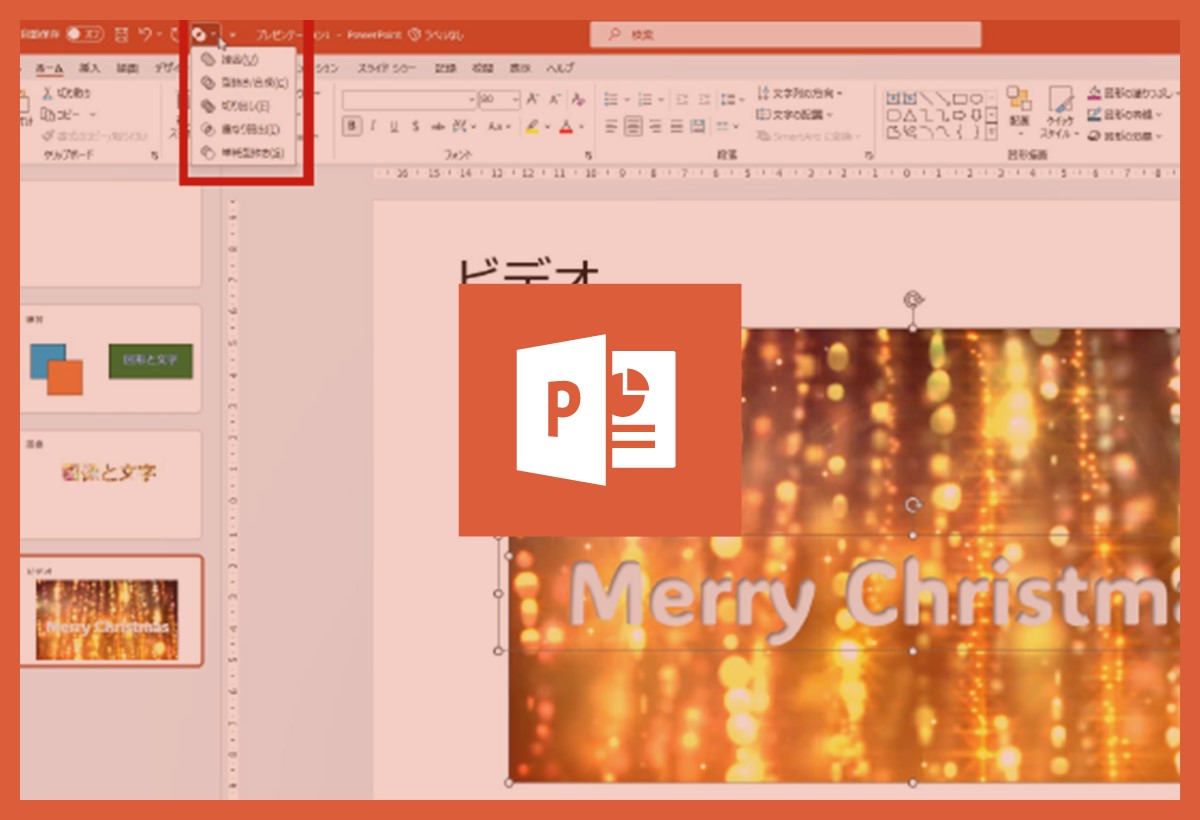Toggle Bold formatting button
Viewport: 1200px width, 820px height.
coord(351,126)
